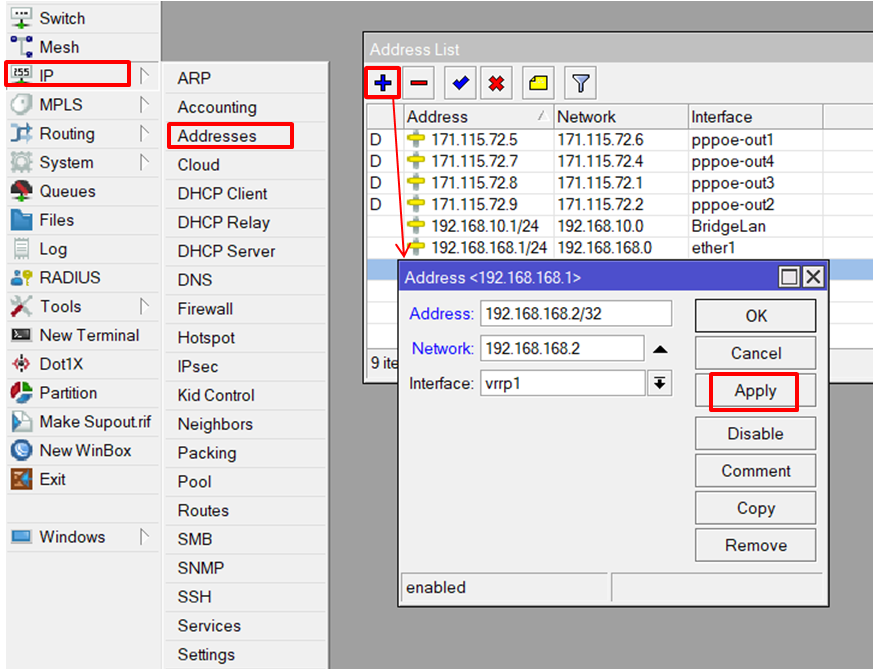The height and width of the screenshot is (669, 873).
Task: Click the Copy button
Action: coord(755,508)
